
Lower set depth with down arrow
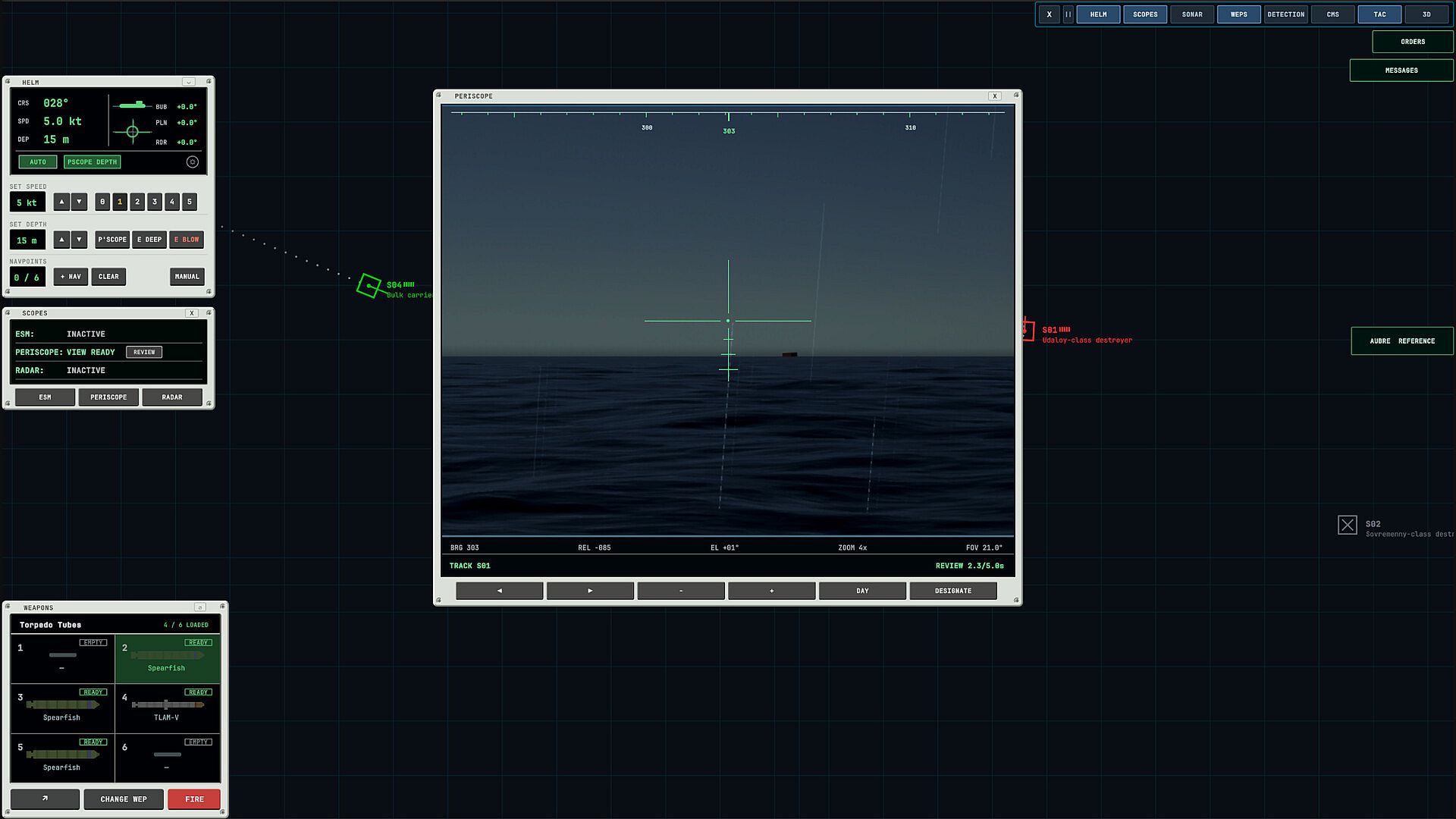click(x=79, y=240)
